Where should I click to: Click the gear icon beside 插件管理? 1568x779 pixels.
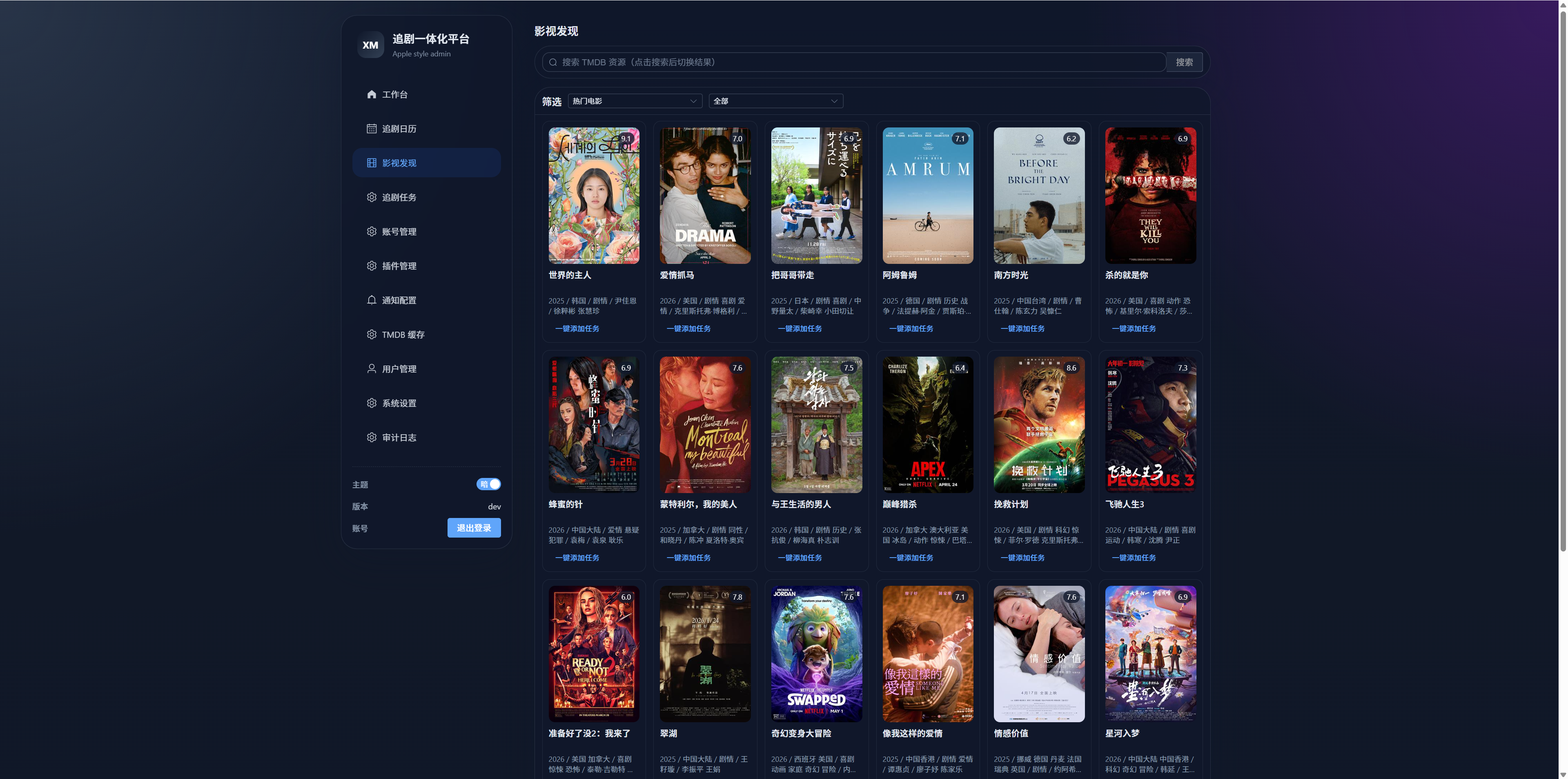pyautogui.click(x=371, y=266)
